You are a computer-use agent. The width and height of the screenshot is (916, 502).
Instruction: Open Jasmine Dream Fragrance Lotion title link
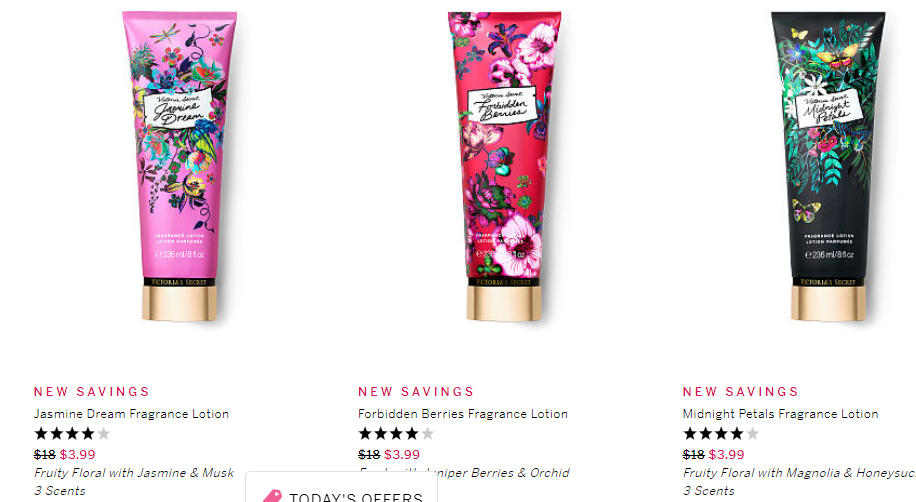coord(131,414)
